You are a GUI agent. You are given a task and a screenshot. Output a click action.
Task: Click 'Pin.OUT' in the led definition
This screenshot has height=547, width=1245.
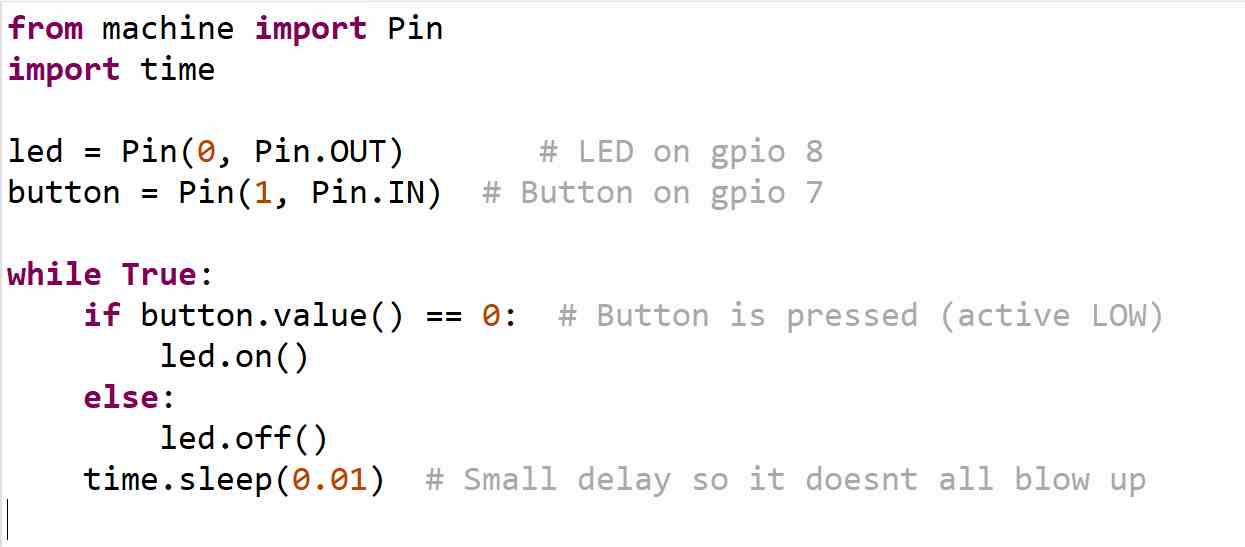(x=329, y=151)
